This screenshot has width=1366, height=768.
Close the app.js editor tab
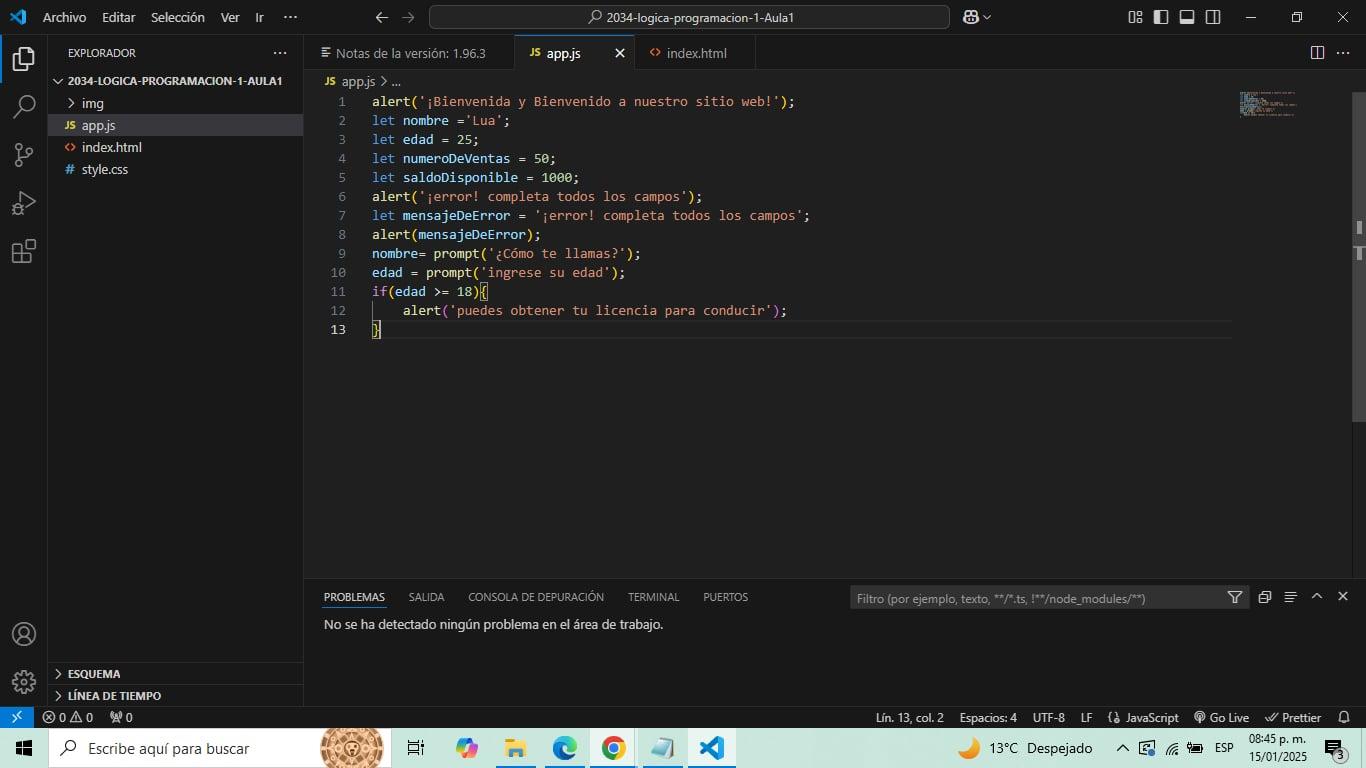pyautogui.click(x=620, y=53)
